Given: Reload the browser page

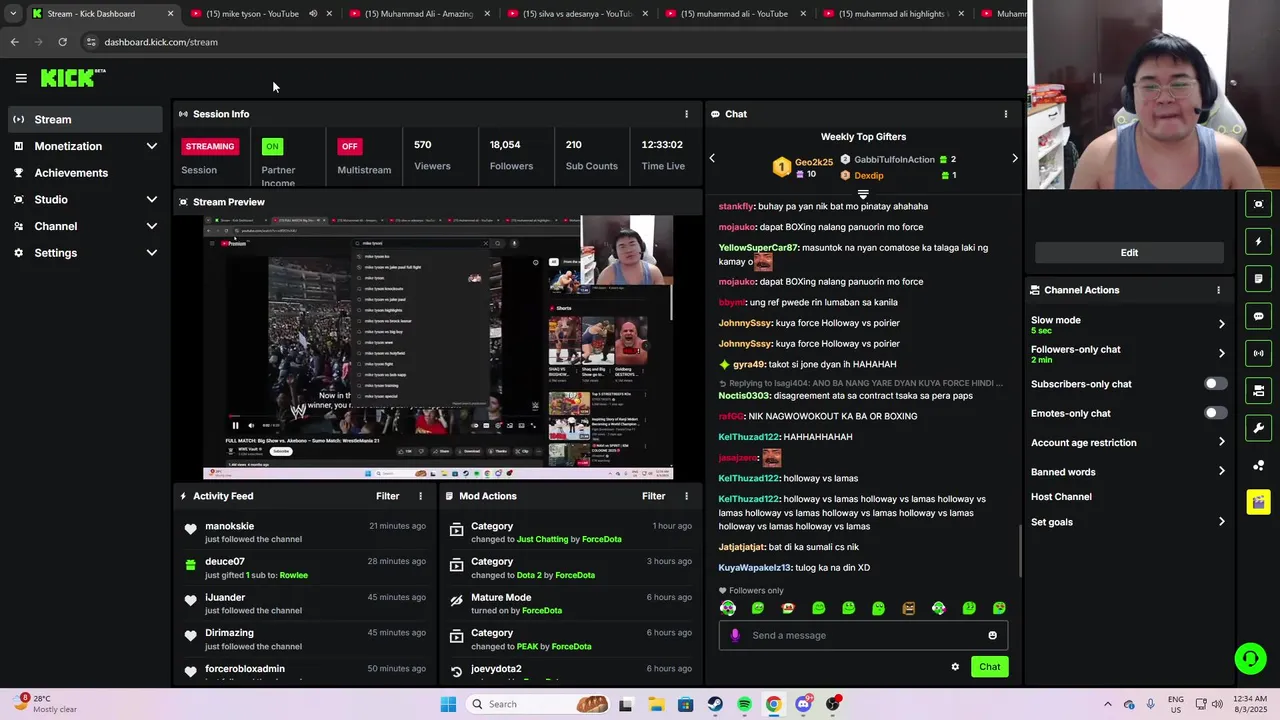Looking at the screenshot, I should click(x=62, y=42).
